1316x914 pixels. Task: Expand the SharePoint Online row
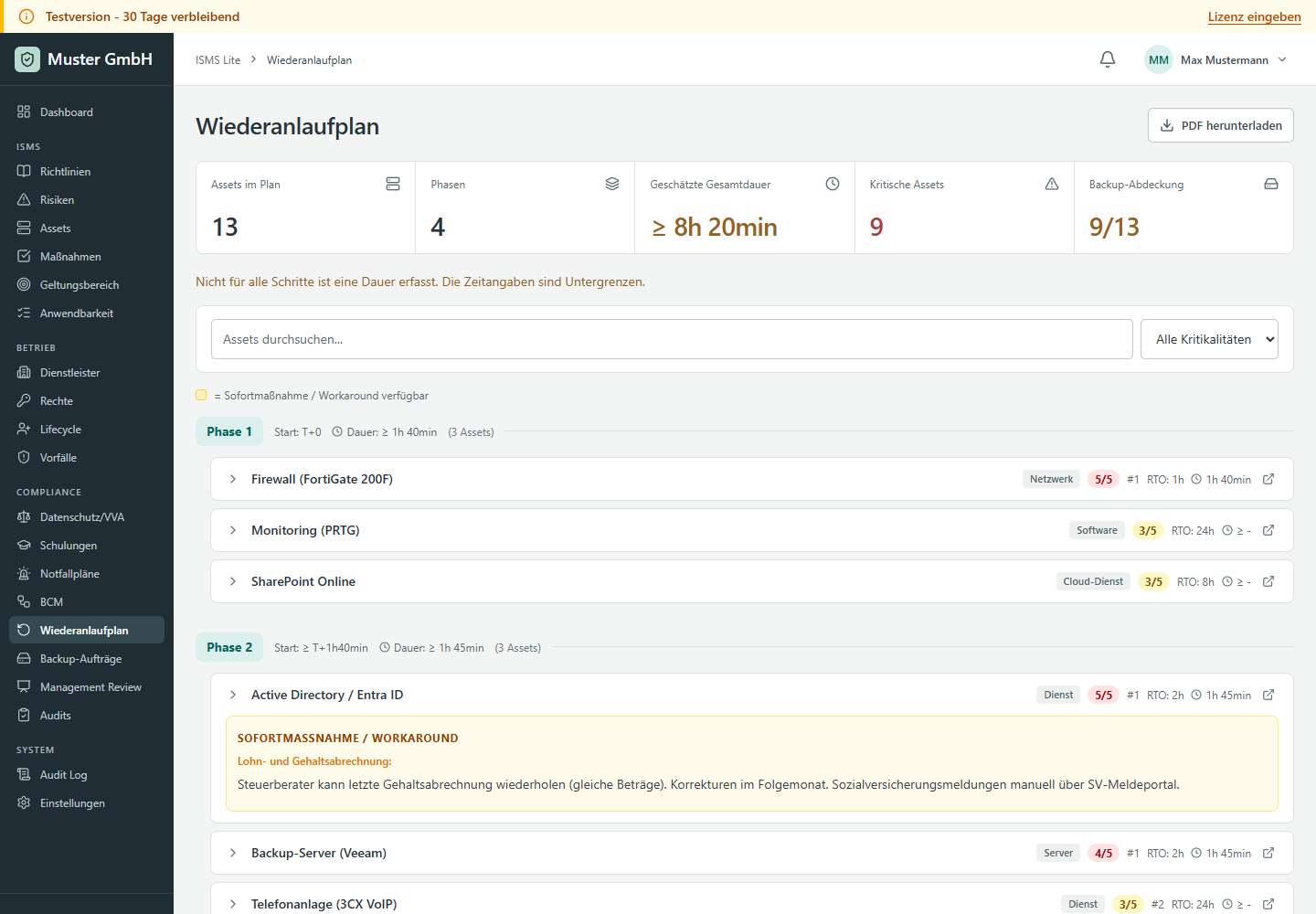[x=233, y=581]
